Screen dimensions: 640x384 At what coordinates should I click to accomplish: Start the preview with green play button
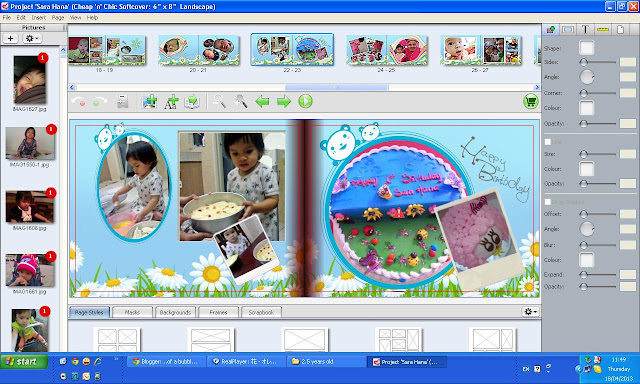click(x=305, y=101)
